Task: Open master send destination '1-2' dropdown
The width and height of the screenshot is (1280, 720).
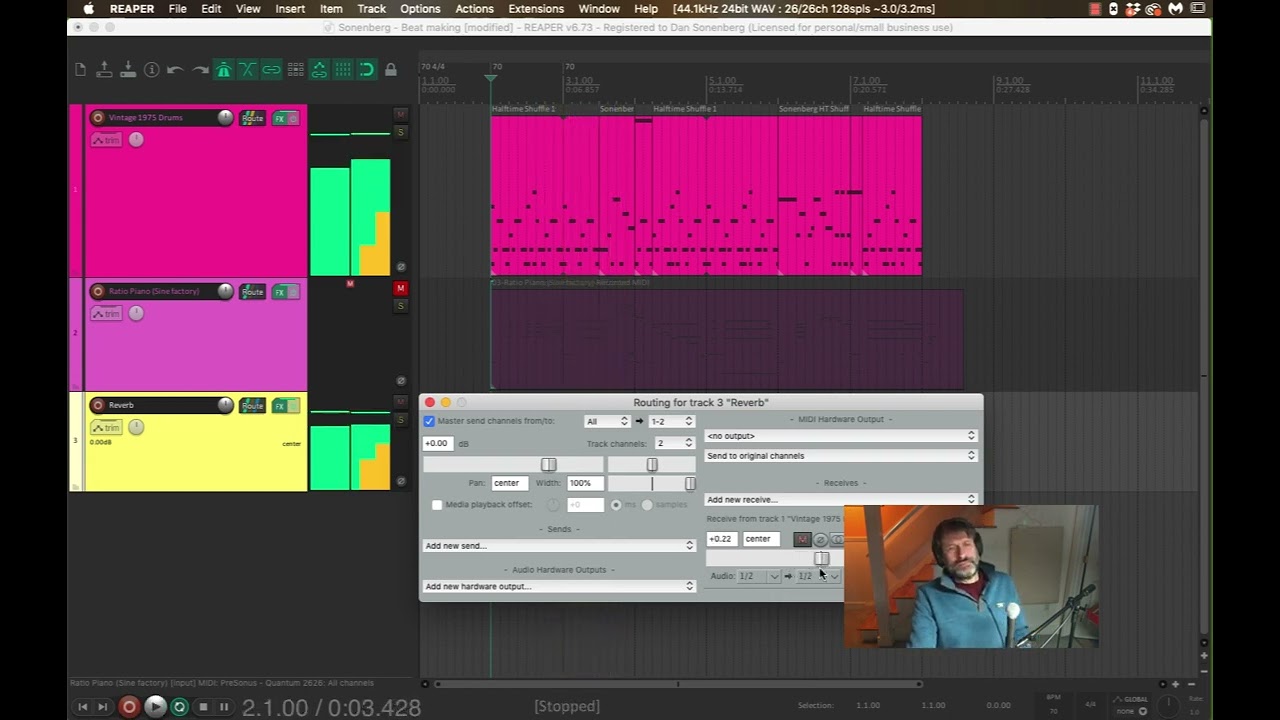Action: [x=671, y=421]
